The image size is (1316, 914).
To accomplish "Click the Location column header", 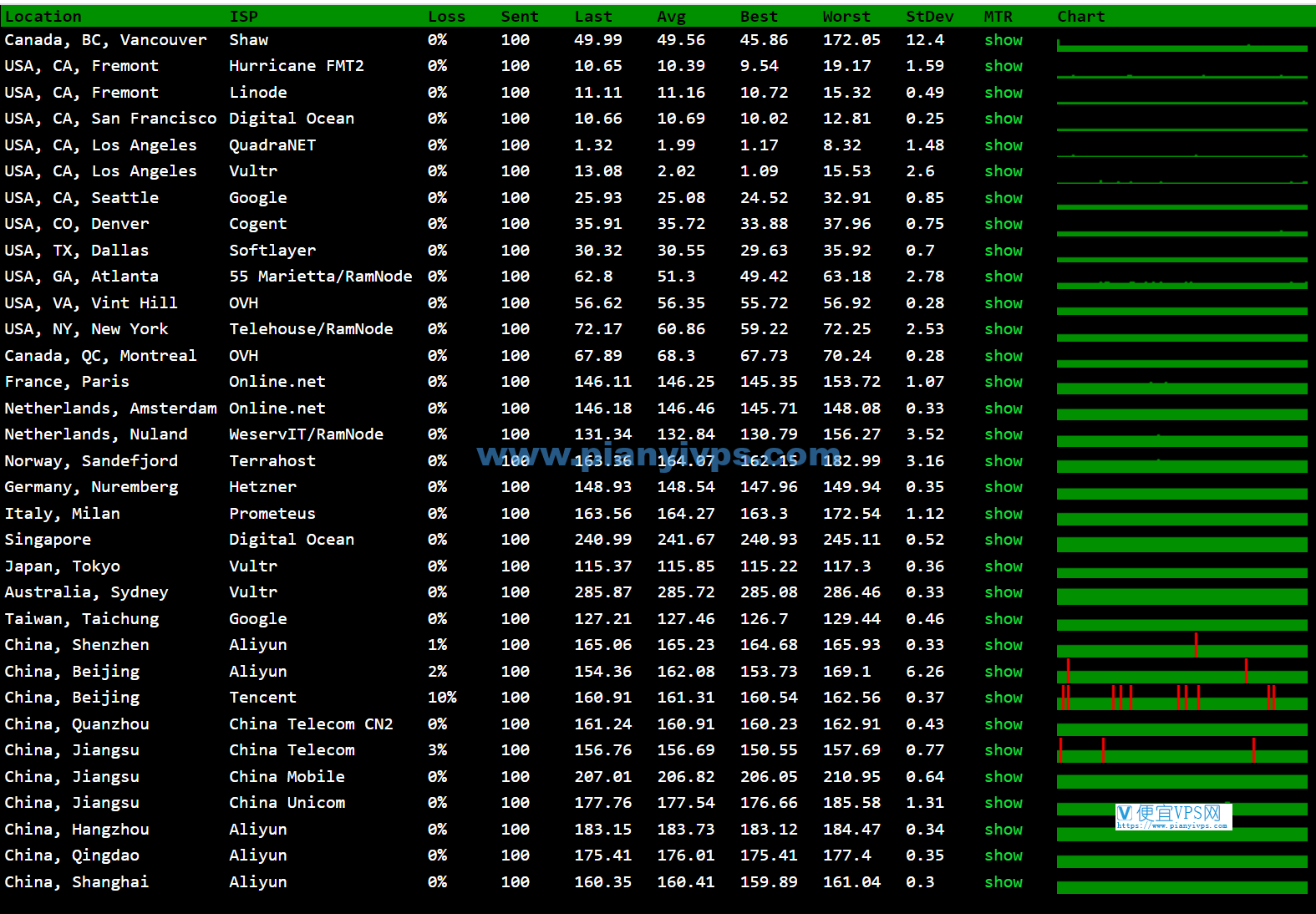I will [x=43, y=17].
